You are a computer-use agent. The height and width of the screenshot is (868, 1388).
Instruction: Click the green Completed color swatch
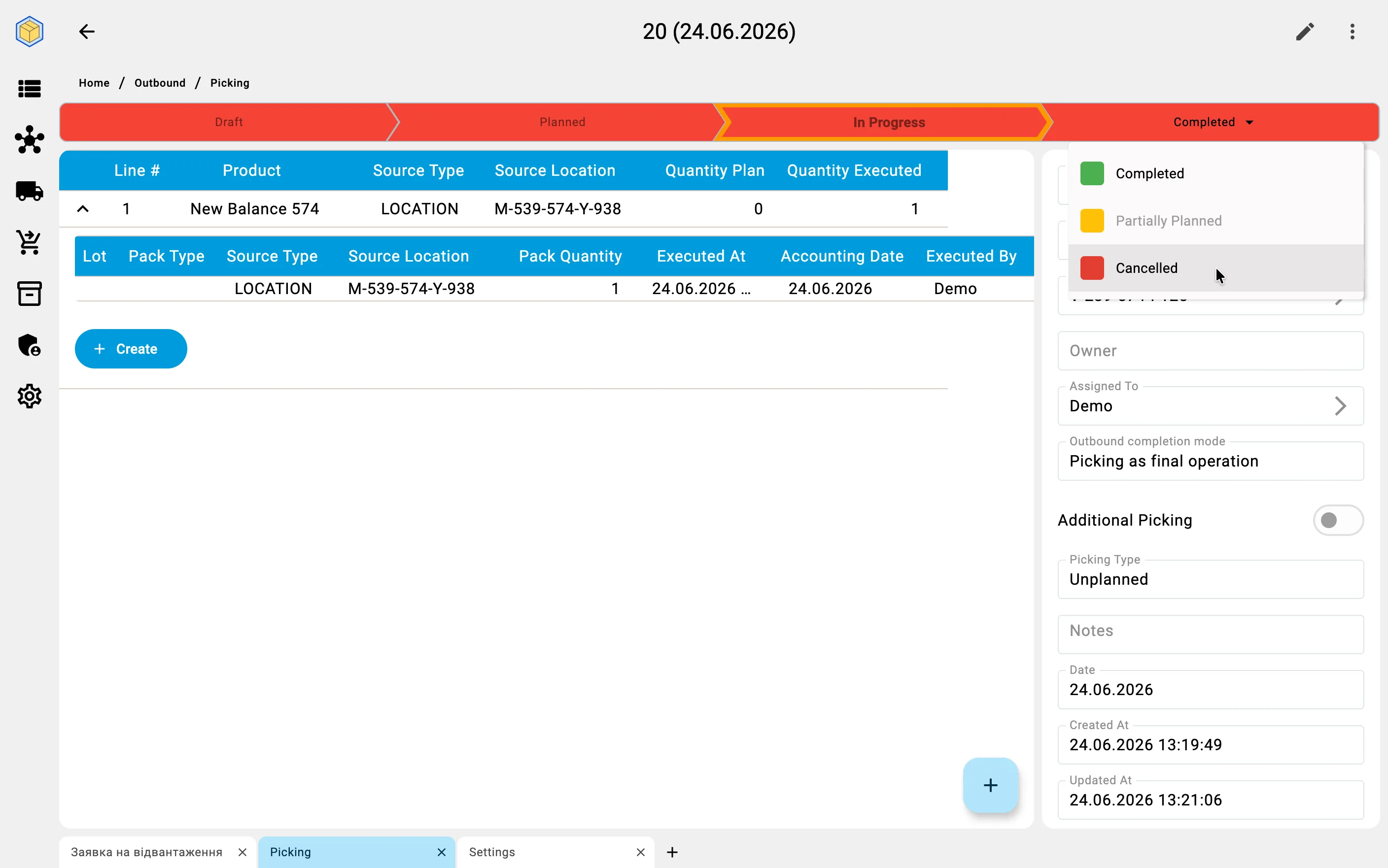(x=1092, y=173)
